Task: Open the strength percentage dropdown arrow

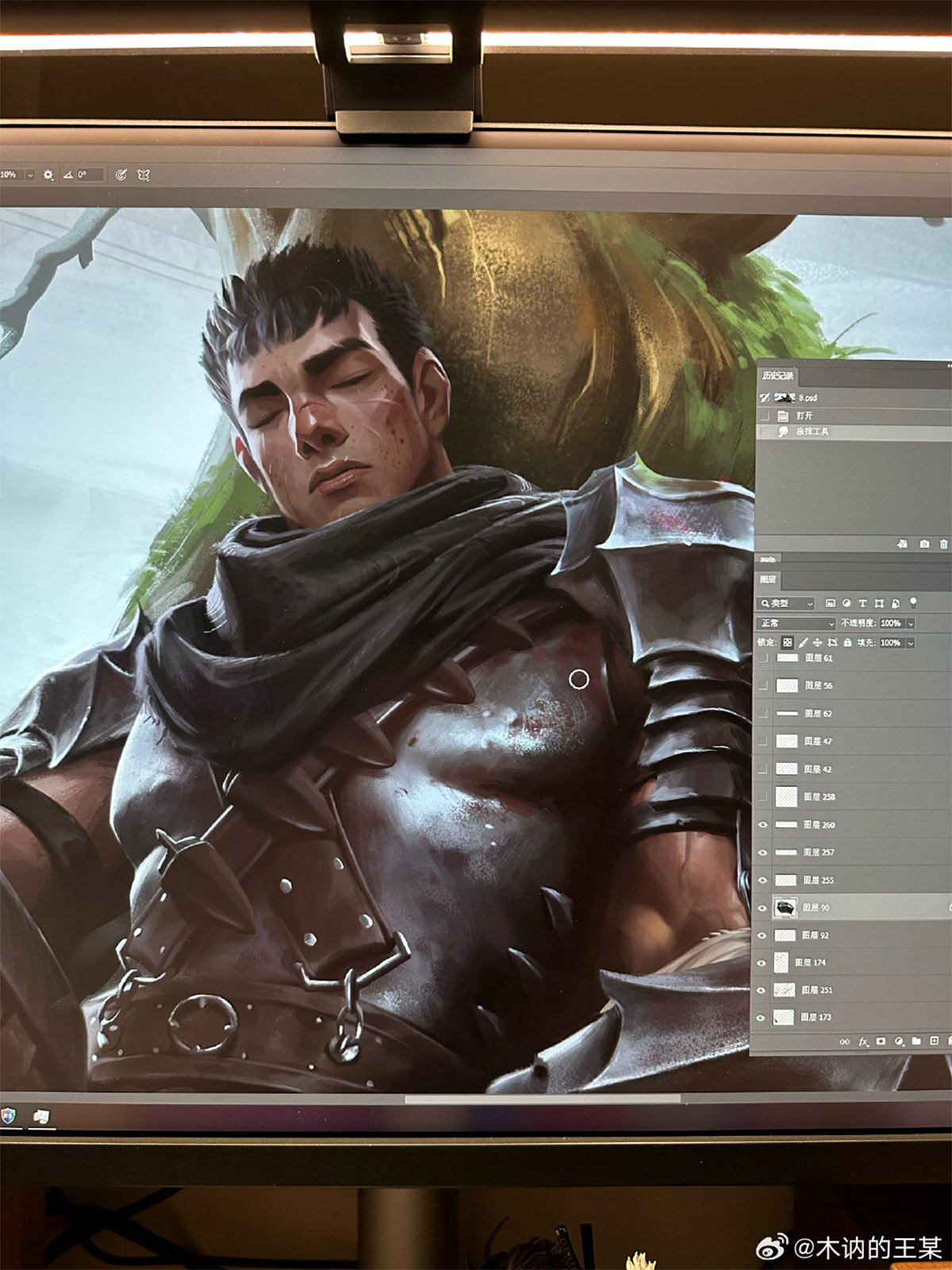Action: point(30,175)
